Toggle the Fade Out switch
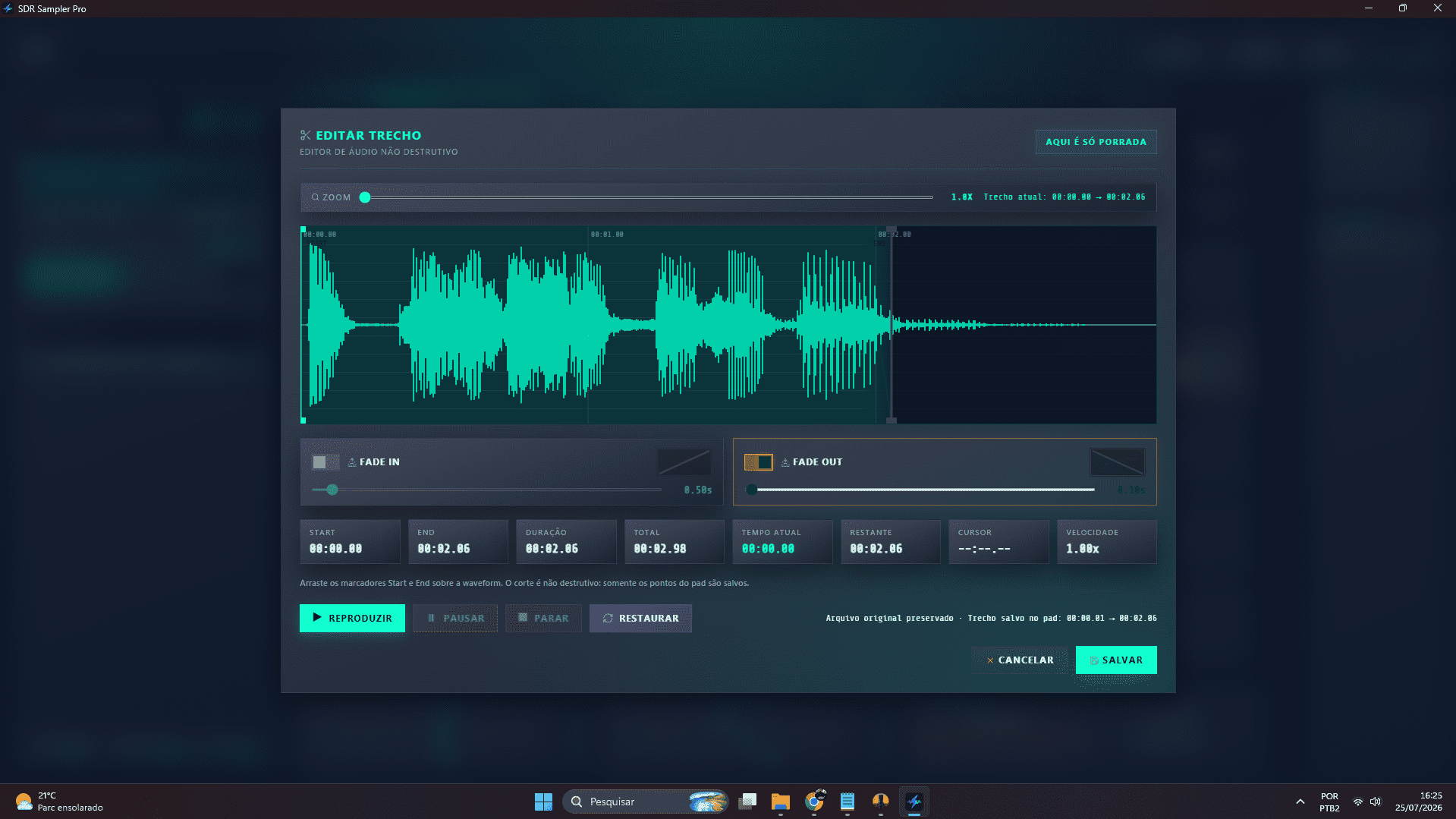 click(758, 462)
